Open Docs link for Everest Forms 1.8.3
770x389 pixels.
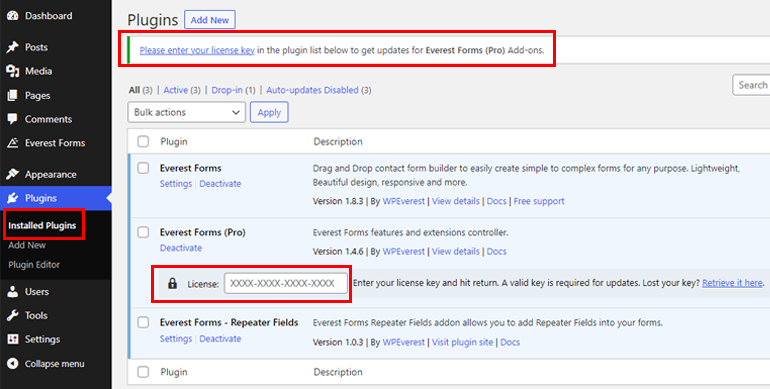pyautogui.click(x=496, y=201)
